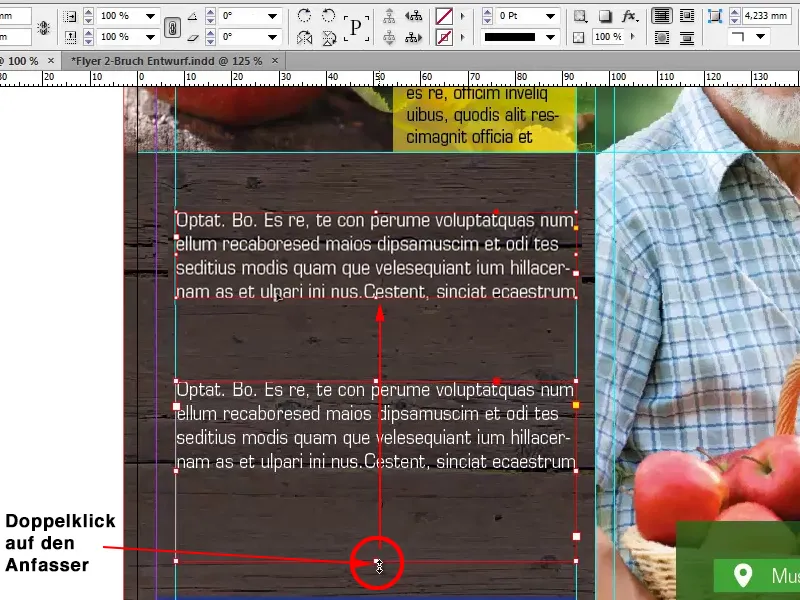Click the stroke color swatch set to None
This screenshot has height=600, width=800.
pyautogui.click(x=444, y=37)
